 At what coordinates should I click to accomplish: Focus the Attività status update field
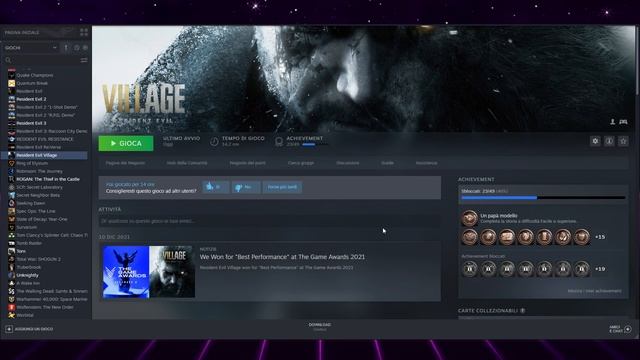(x=269, y=221)
